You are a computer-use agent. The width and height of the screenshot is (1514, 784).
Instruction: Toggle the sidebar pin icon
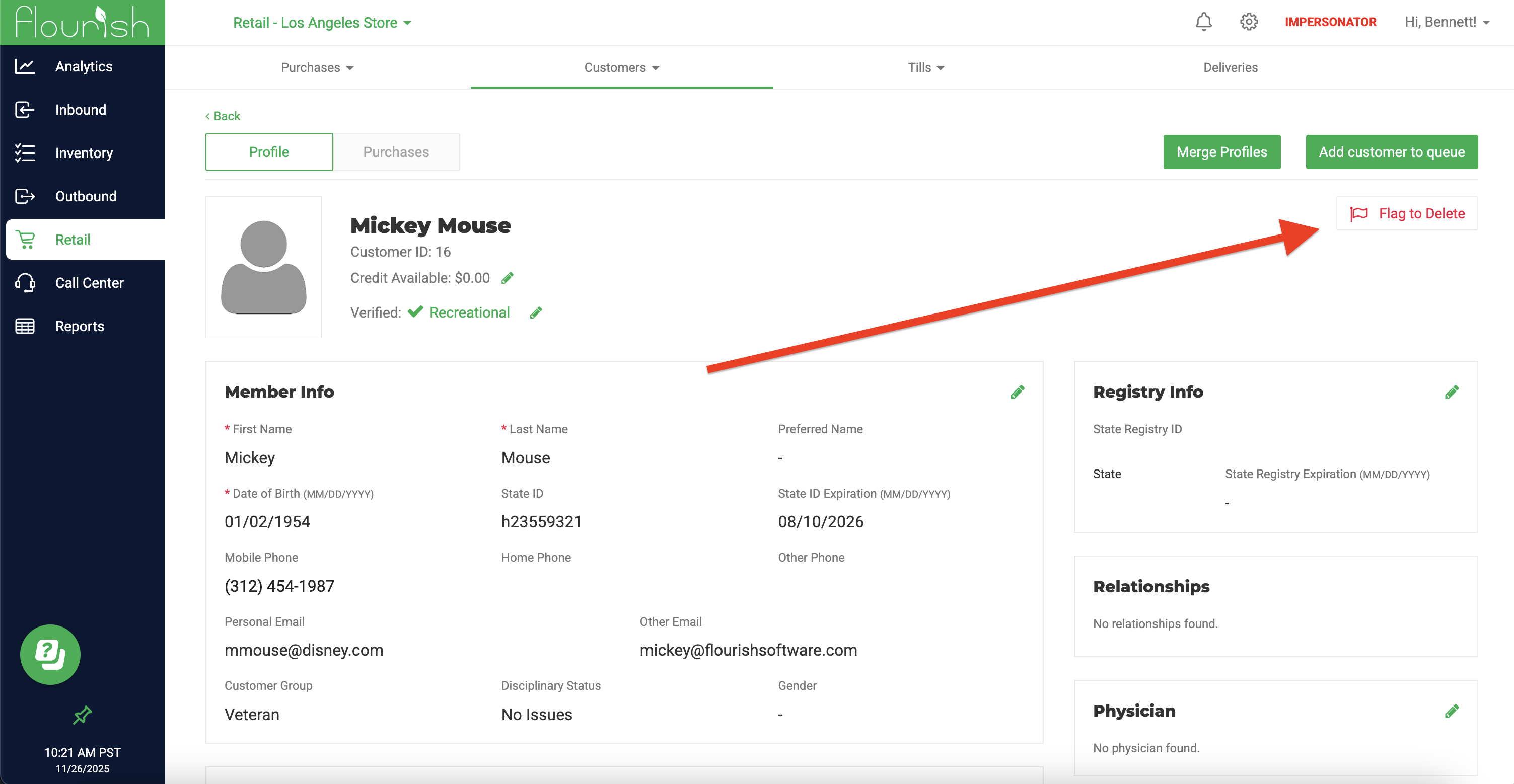click(82, 715)
